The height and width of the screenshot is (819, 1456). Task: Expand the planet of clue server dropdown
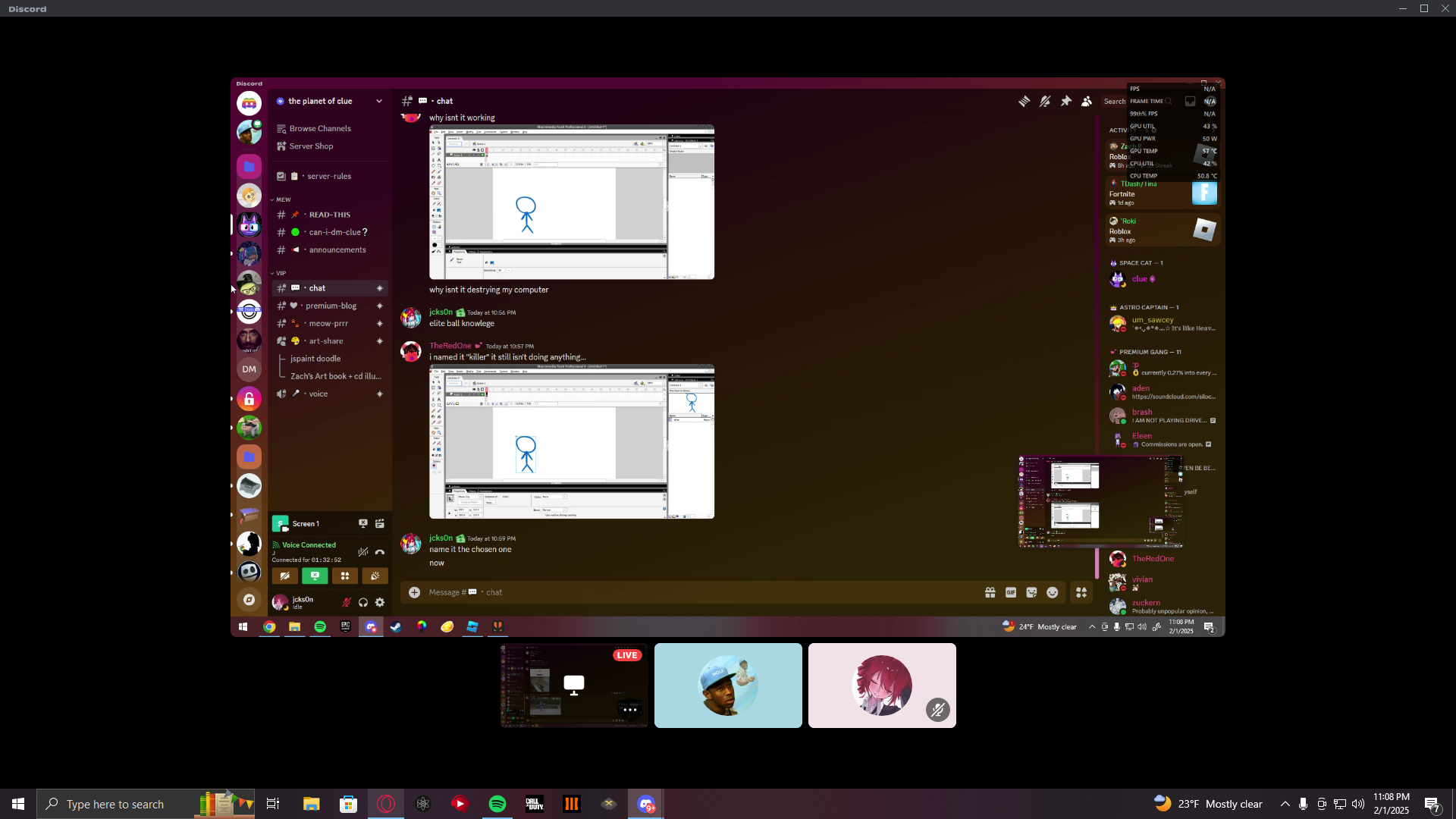coord(379,101)
